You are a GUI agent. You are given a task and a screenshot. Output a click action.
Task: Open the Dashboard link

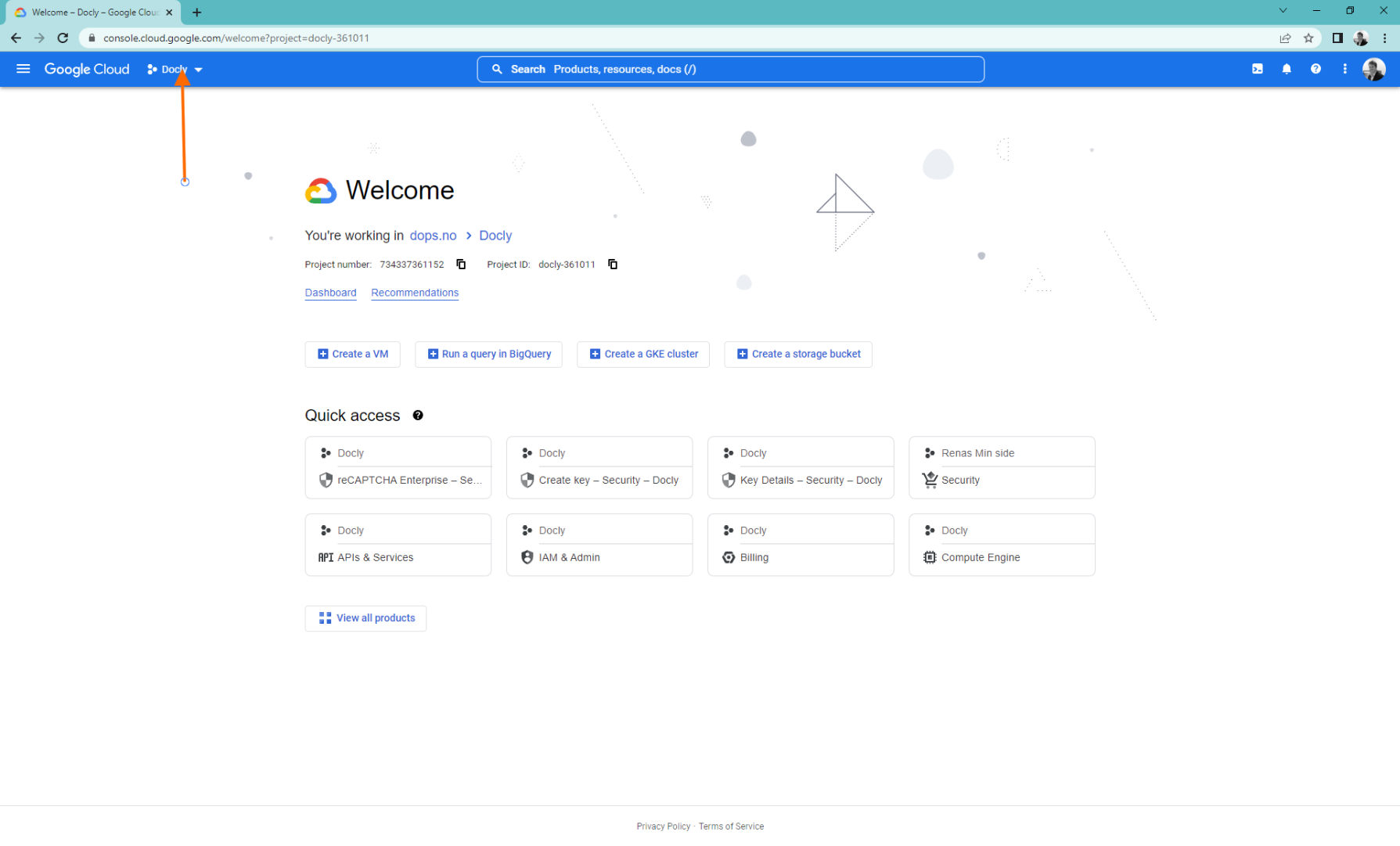coord(330,292)
